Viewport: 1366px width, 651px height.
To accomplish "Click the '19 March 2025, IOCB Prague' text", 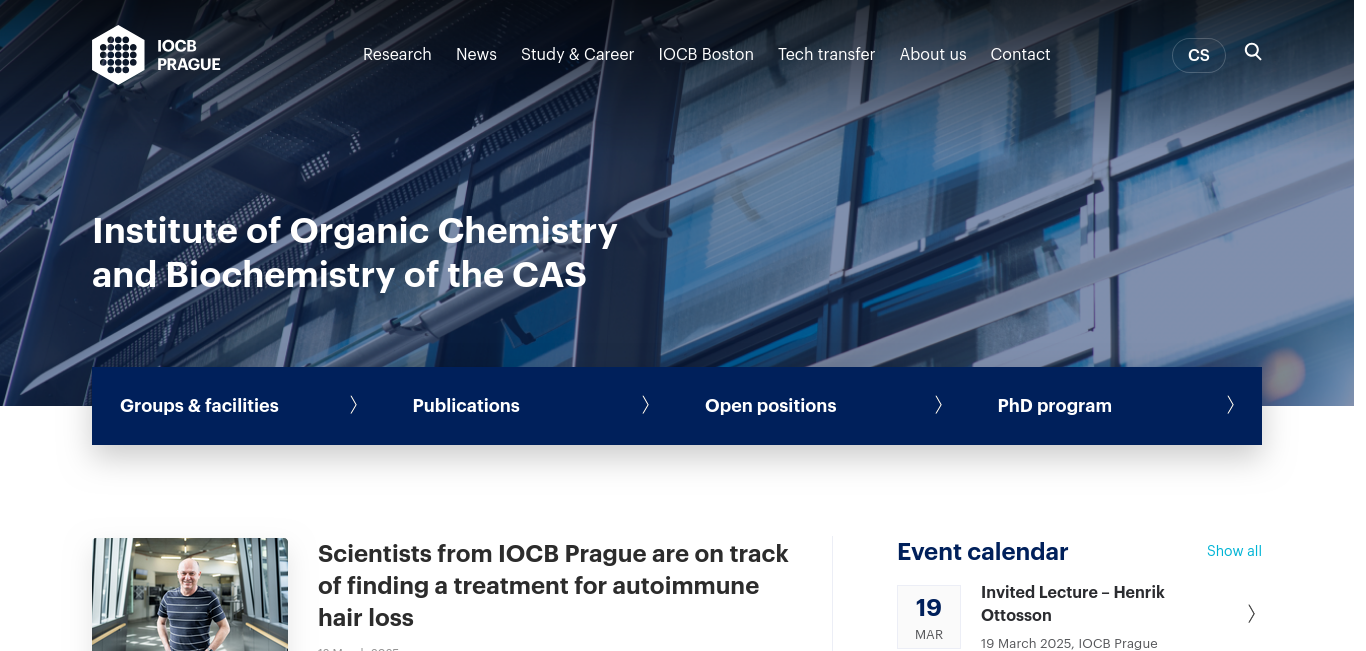I will point(1069,643).
